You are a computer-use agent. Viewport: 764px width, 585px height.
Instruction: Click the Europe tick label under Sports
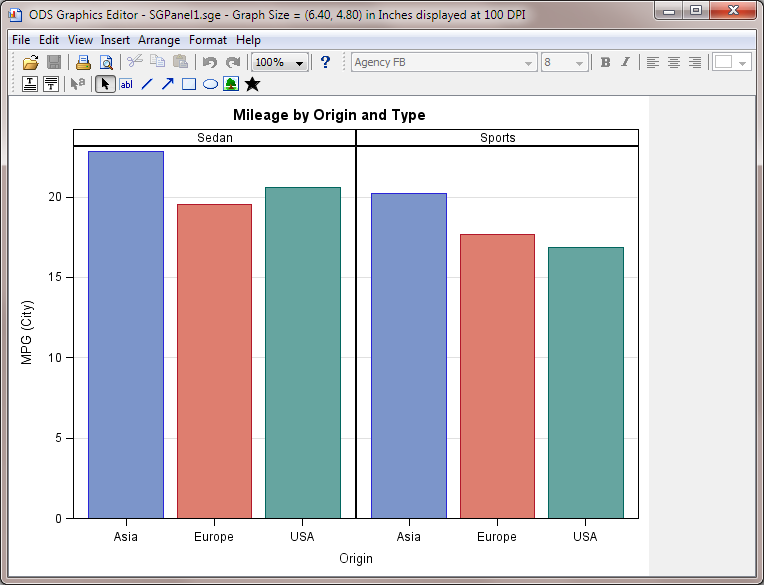click(x=497, y=537)
